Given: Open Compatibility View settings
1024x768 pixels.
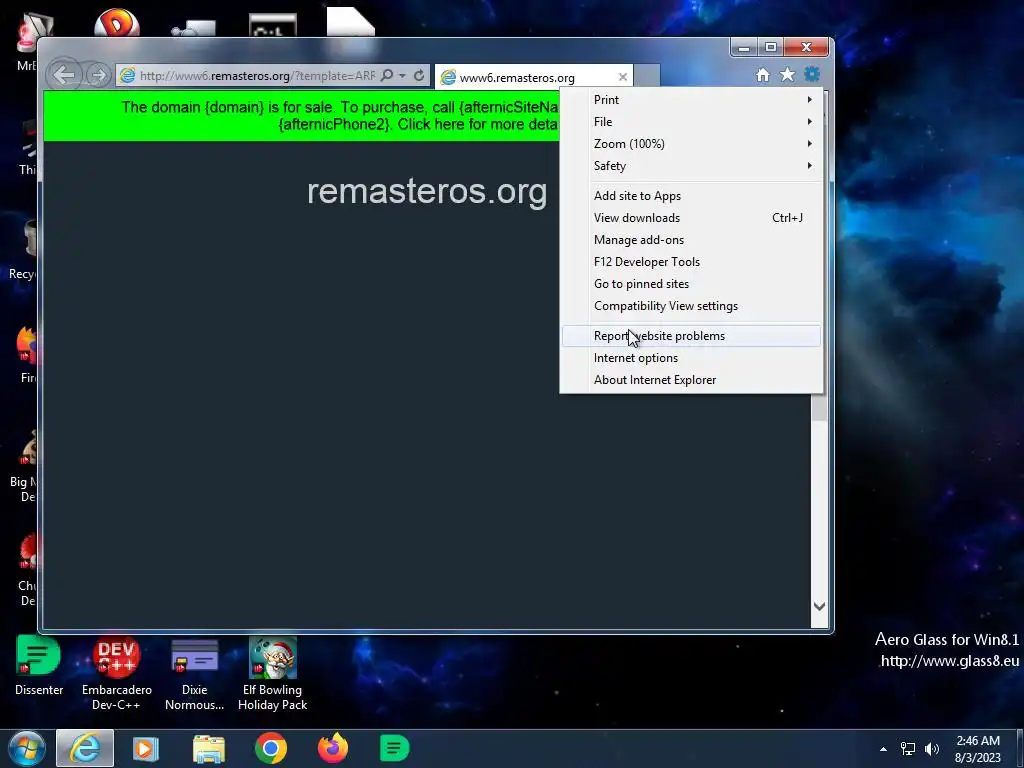Looking at the screenshot, I should tap(692, 306).
